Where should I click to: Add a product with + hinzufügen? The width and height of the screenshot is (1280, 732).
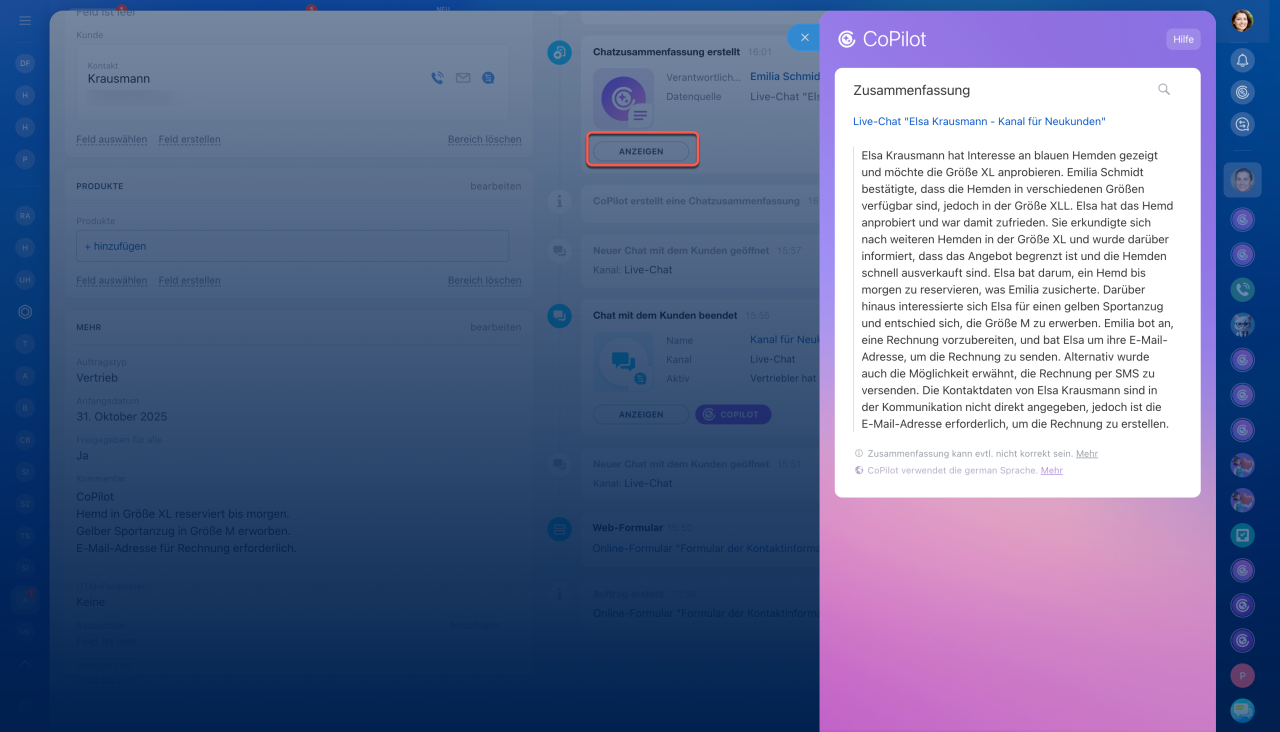(292, 246)
